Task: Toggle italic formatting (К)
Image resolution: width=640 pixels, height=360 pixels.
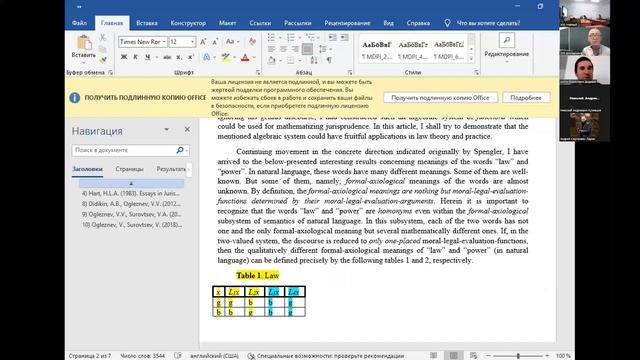Action: coord(136,57)
